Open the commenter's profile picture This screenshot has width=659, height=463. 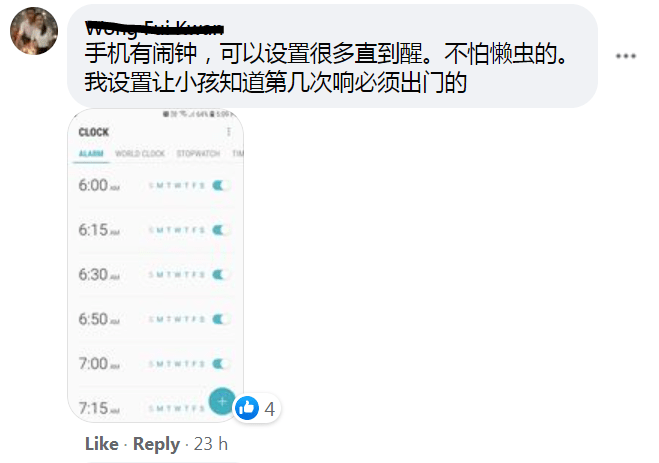pos(34,31)
